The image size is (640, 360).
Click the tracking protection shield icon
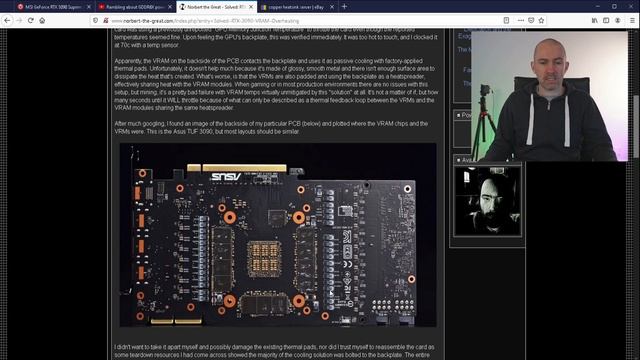click(x=96, y=20)
